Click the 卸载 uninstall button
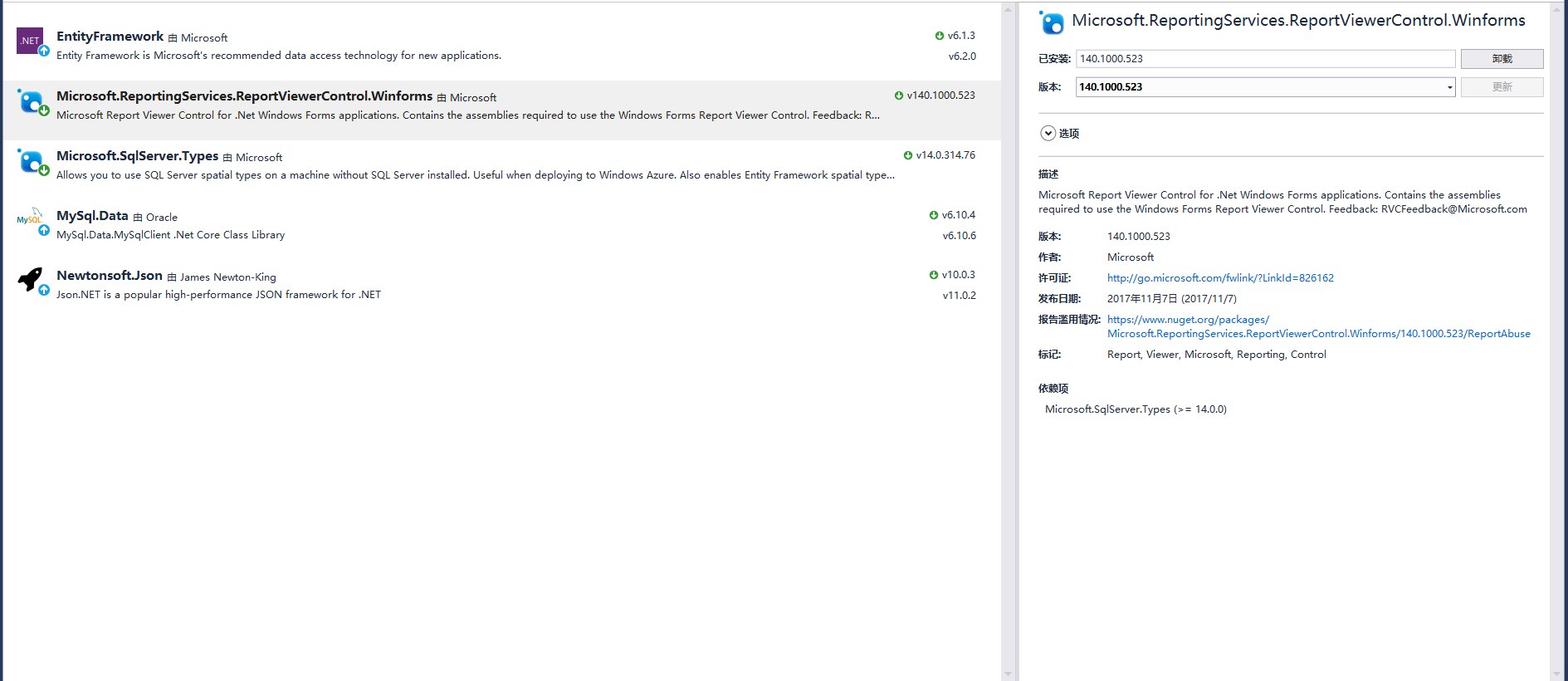 point(1502,59)
